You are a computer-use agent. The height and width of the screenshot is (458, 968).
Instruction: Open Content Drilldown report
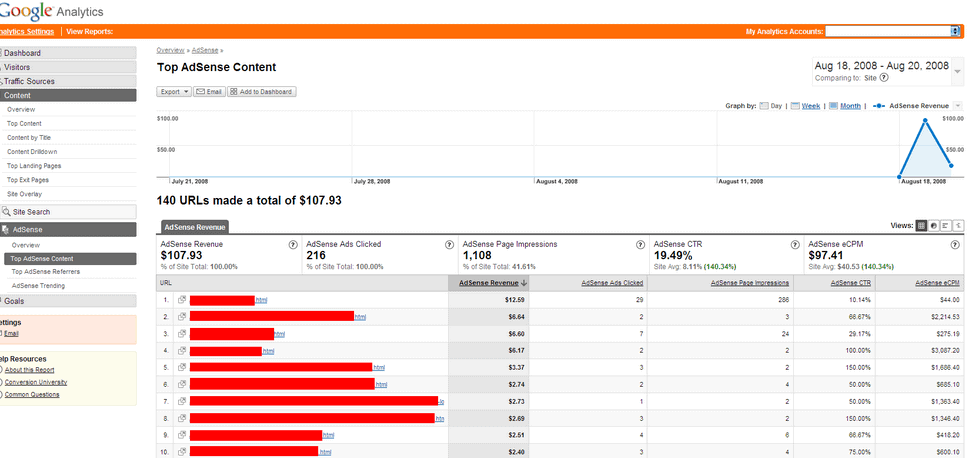tap(32, 152)
